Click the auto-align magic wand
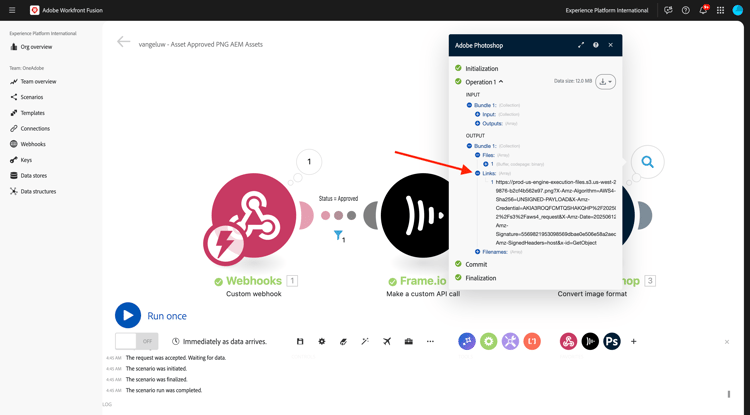Viewport: 750px width, 415px height. click(365, 341)
